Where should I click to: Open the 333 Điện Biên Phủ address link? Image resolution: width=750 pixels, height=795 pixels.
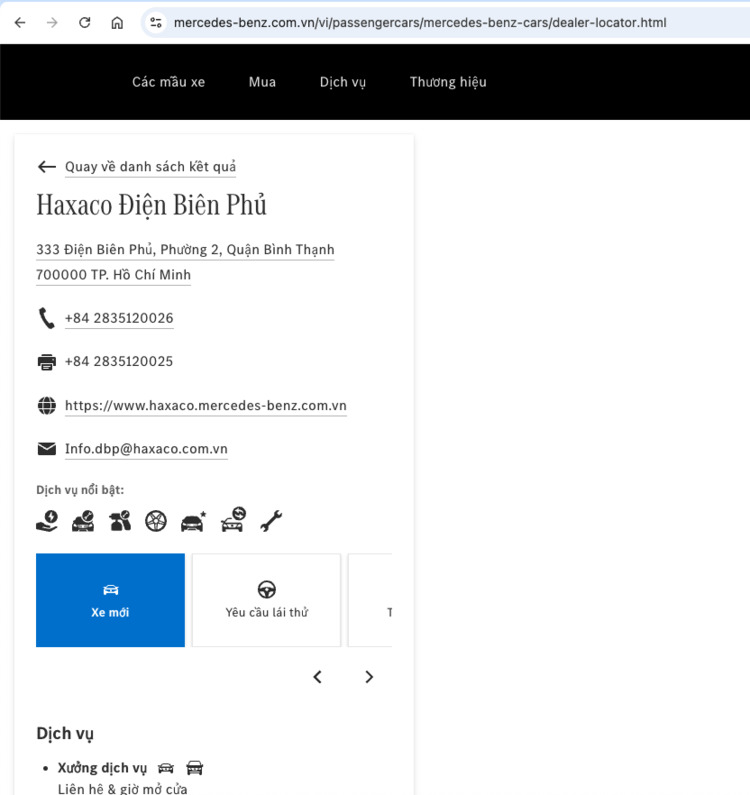click(x=185, y=249)
